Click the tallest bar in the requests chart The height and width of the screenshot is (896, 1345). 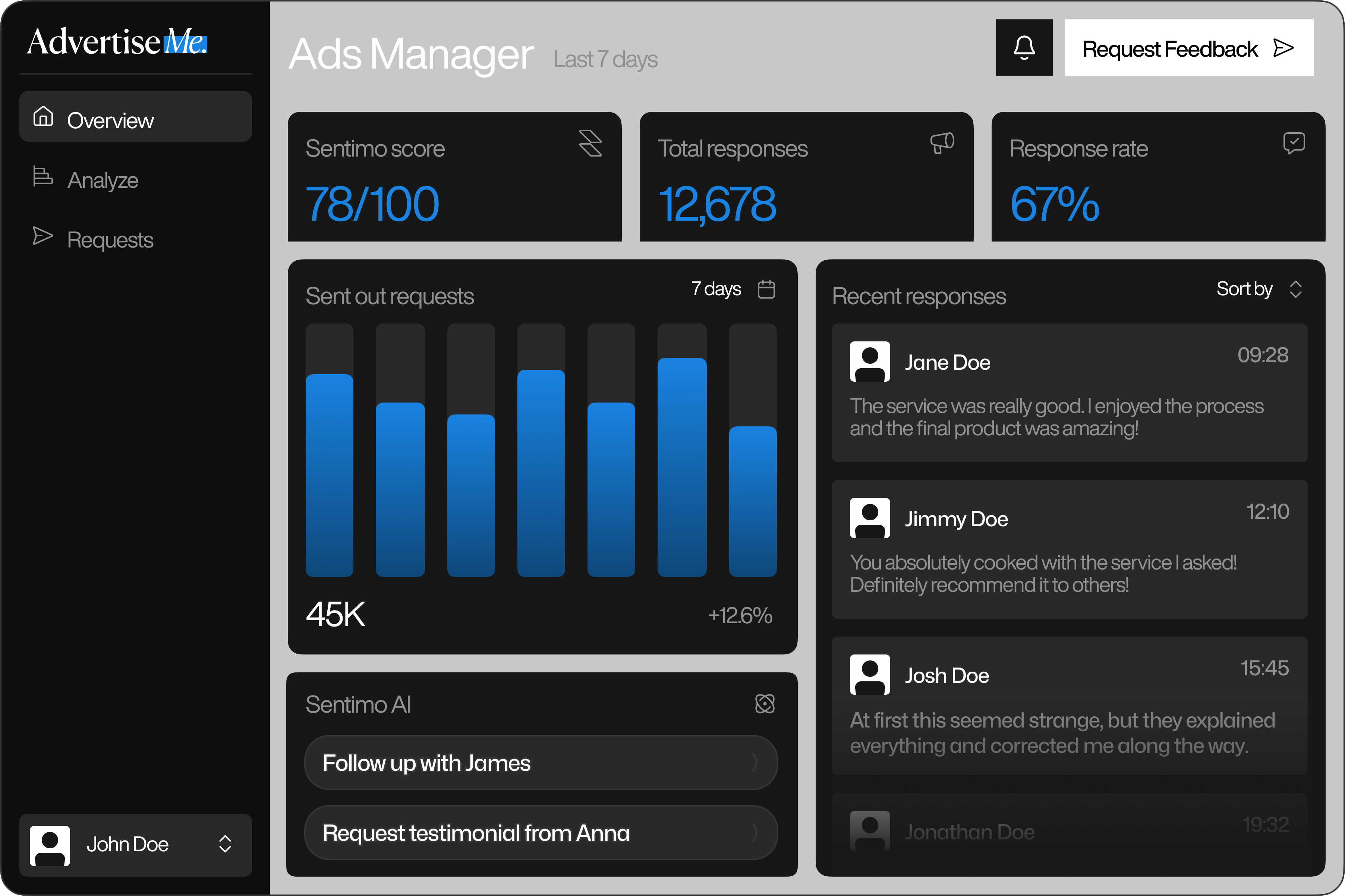coord(682,466)
